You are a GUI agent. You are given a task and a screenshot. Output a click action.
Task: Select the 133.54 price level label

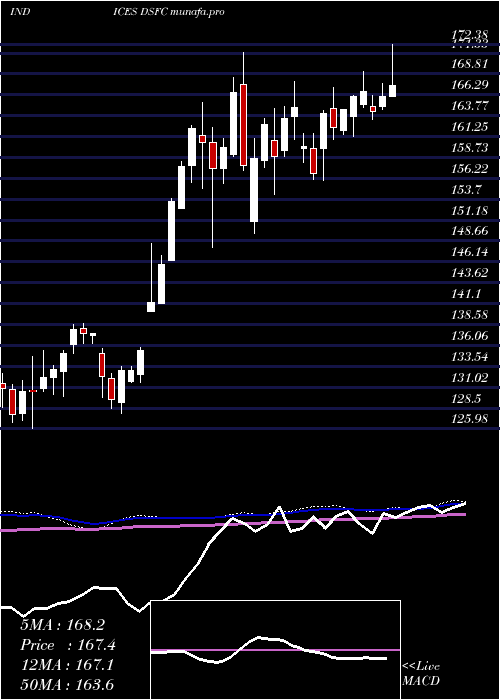(x=469, y=357)
